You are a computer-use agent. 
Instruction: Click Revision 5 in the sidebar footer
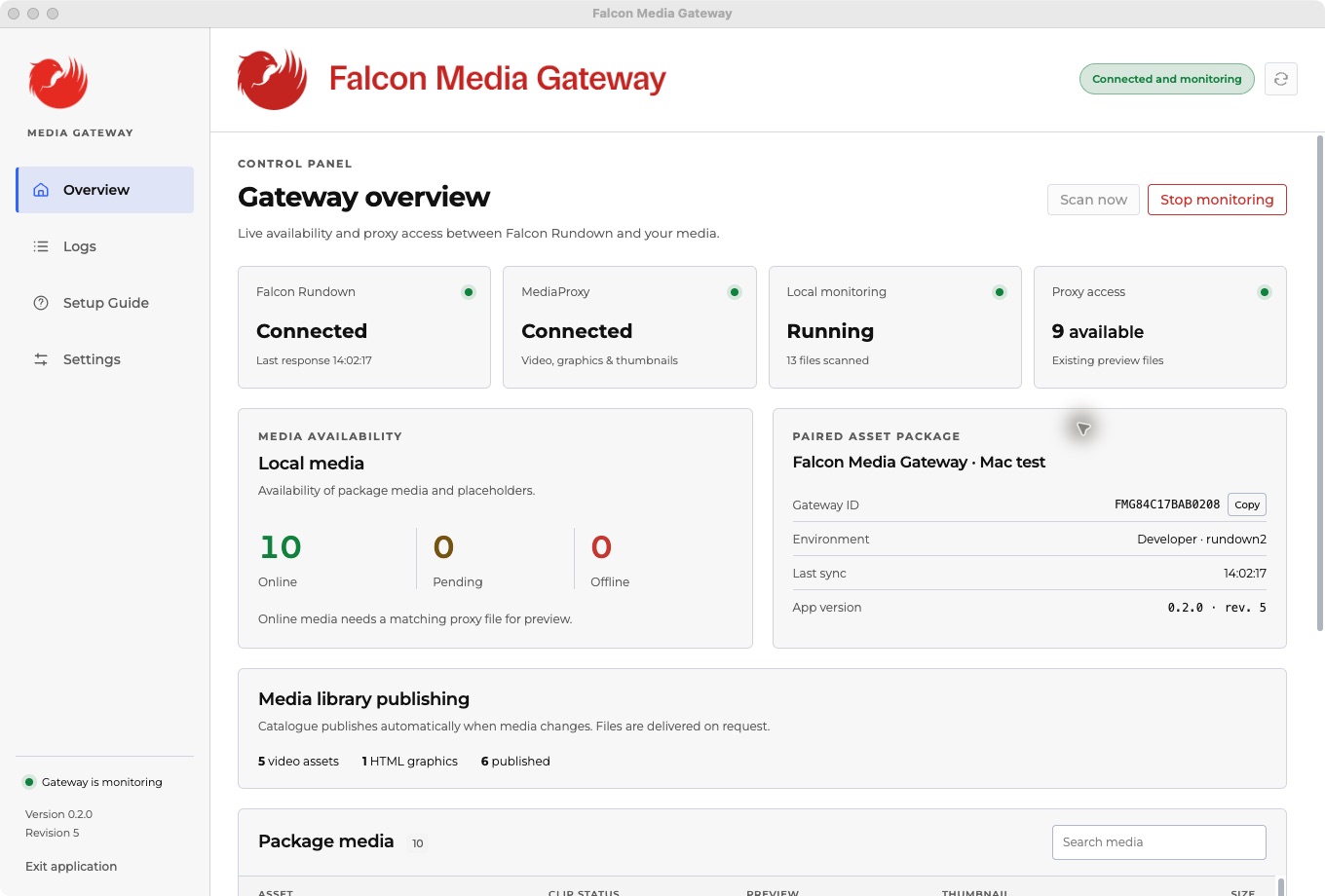pos(53,833)
